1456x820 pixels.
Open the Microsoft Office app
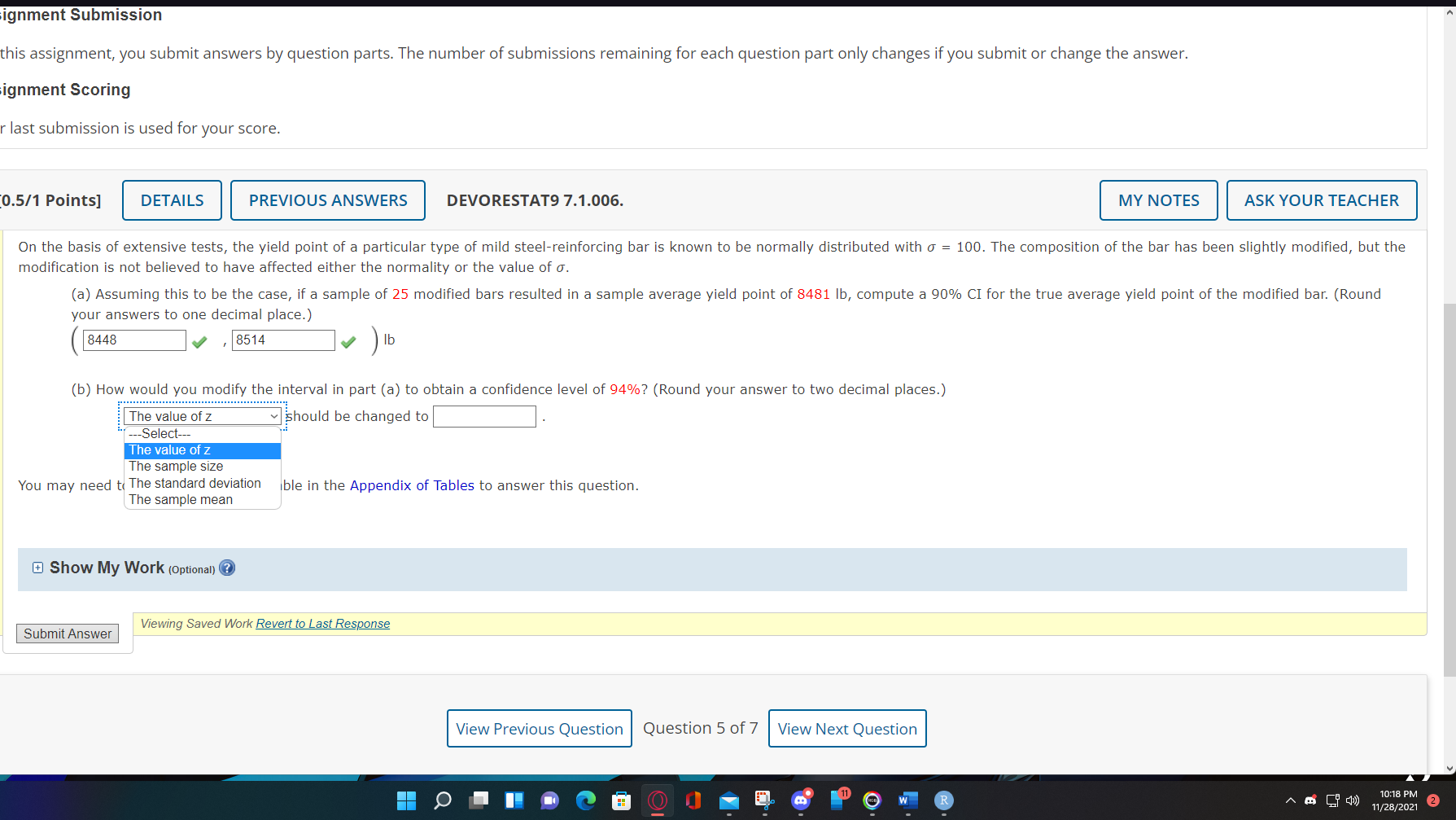click(693, 800)
